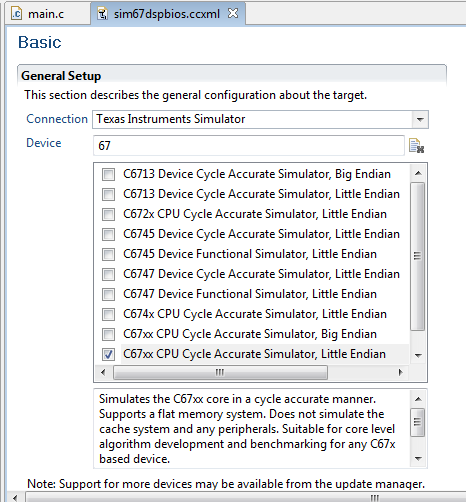This screenshot has width=466, height=502.
Task: Click the Device label link
Action: (44, 143)
